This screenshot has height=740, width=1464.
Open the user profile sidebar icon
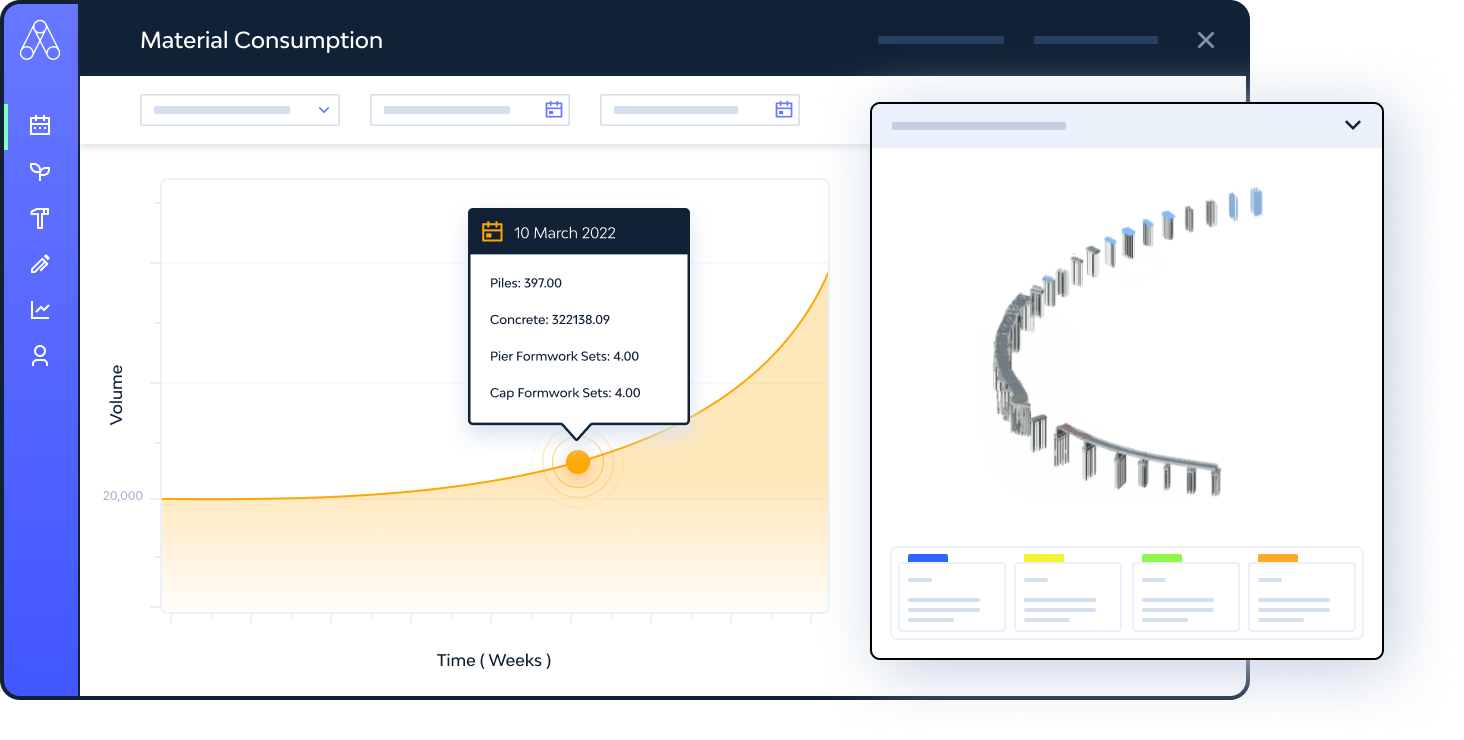40,356
